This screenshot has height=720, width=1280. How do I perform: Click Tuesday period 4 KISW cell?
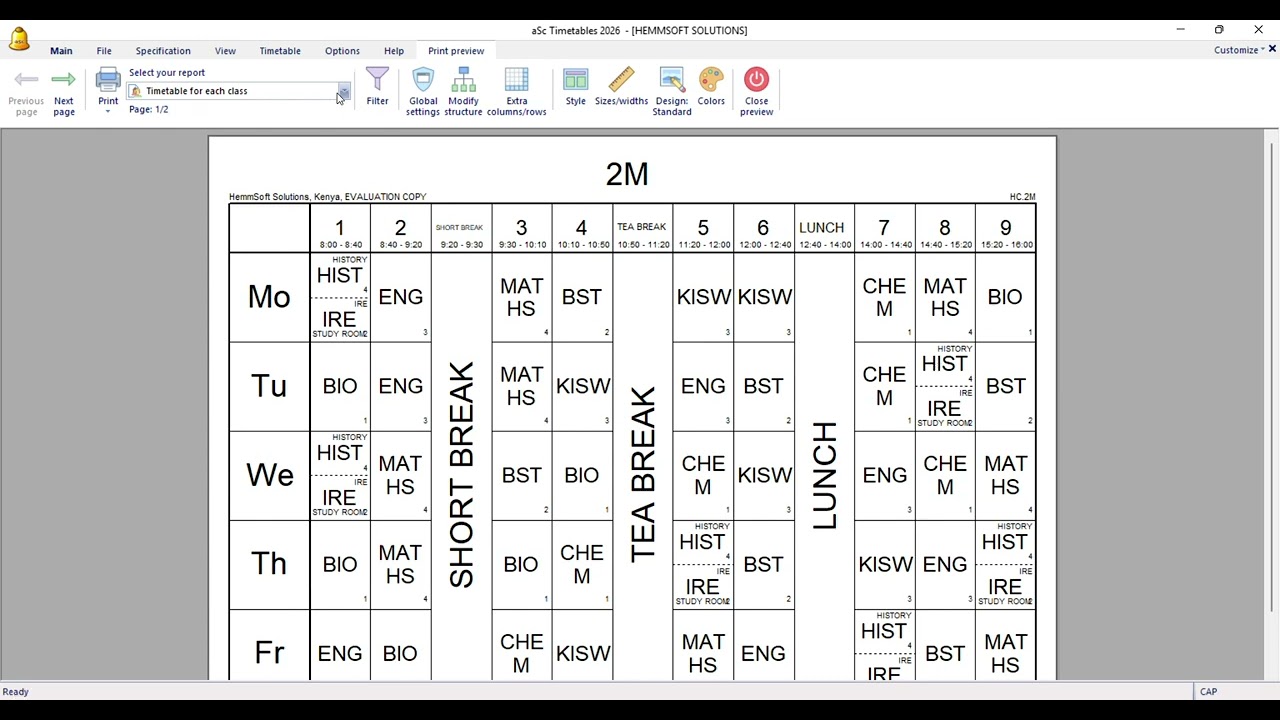coord(582,386)
